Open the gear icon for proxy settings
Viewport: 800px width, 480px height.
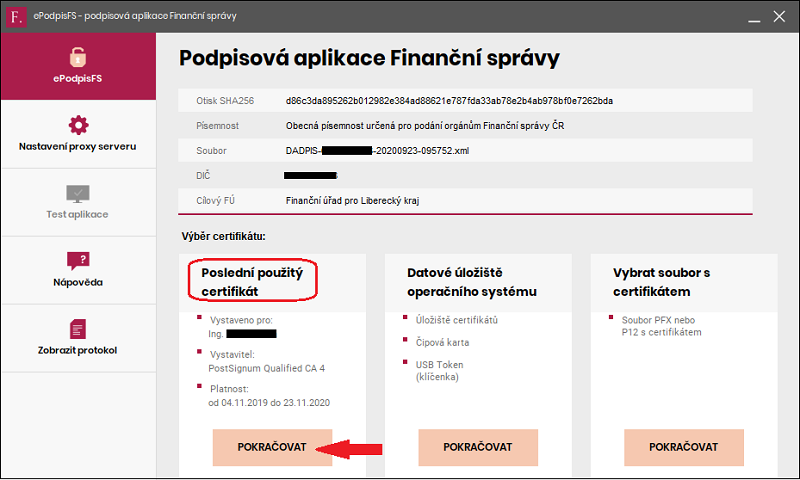point(78,125)
